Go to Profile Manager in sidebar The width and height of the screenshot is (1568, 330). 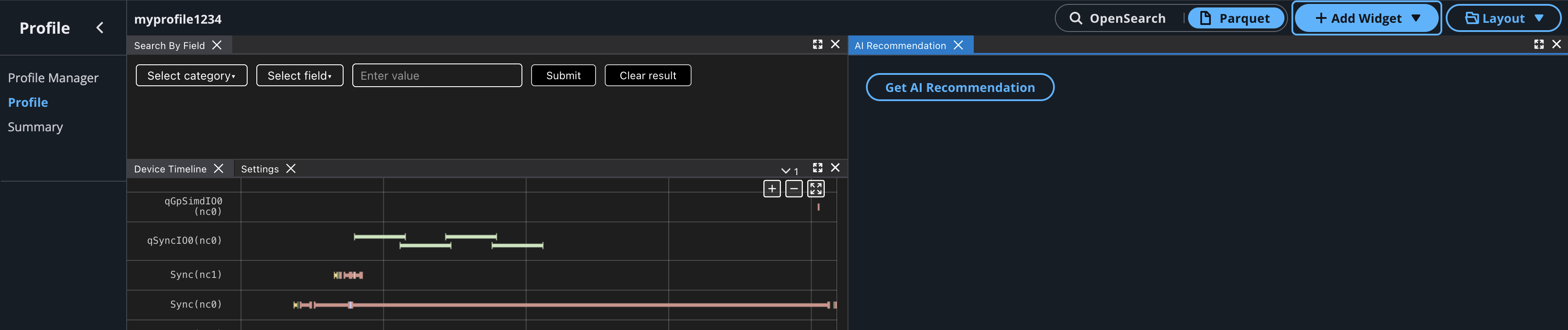(x=53, y=78)
